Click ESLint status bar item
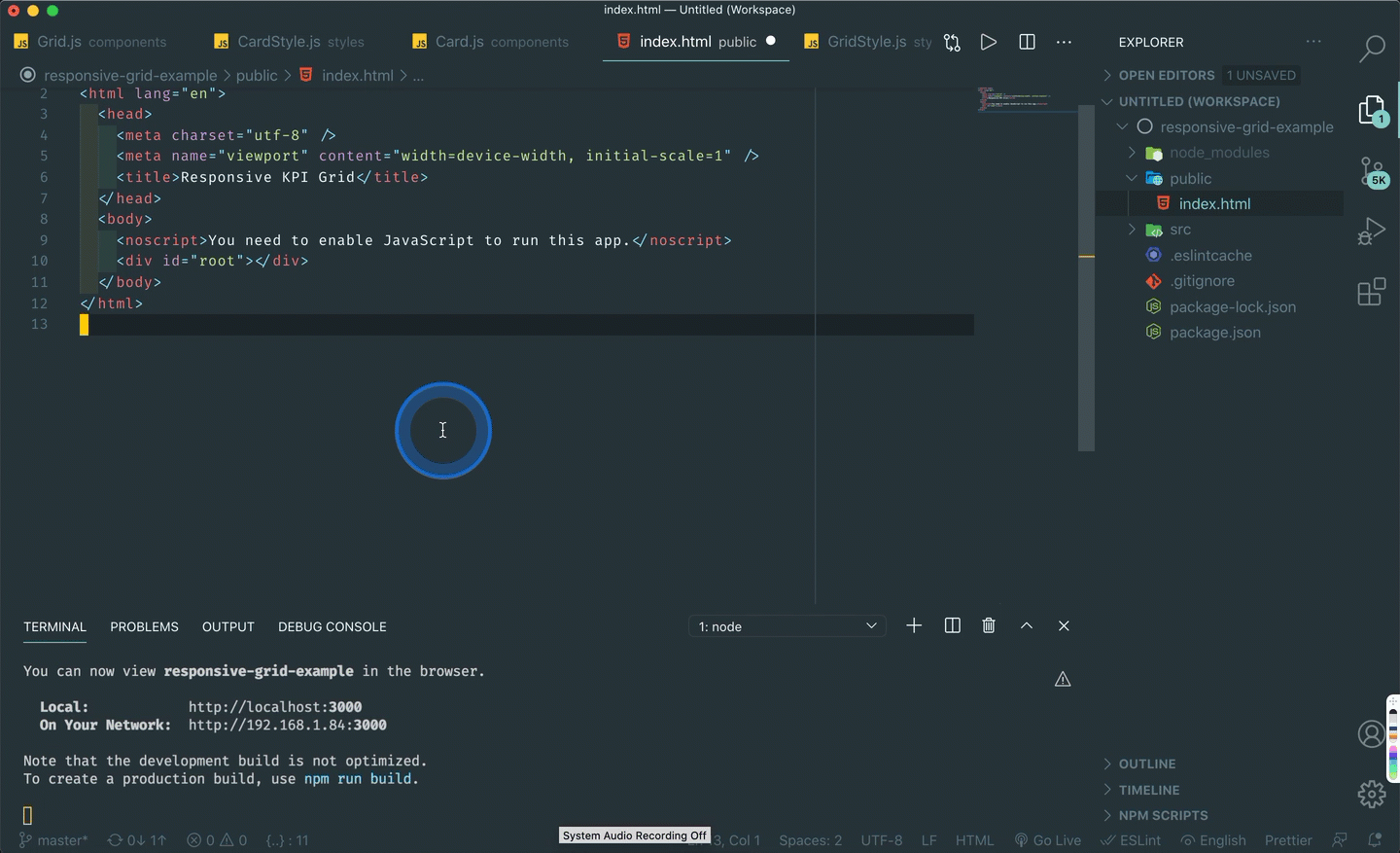This screenshot has height=853, width=1400. click(1131, 839)
